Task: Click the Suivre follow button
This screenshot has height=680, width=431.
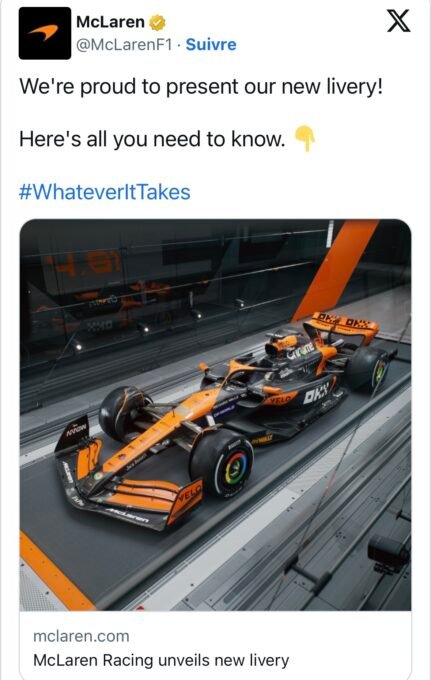Action: [211, 45]
